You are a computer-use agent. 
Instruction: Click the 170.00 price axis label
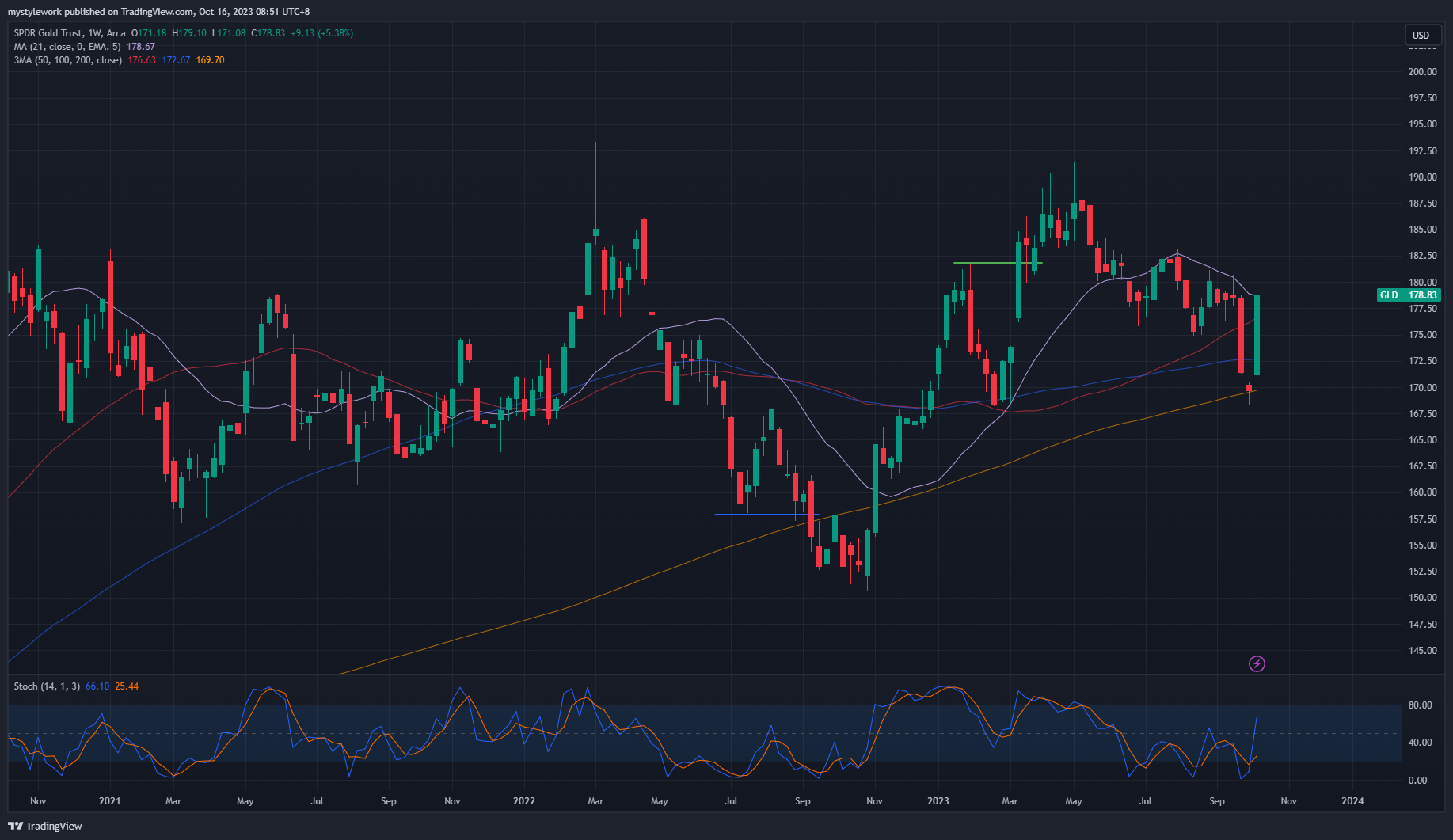[1422, 388]
